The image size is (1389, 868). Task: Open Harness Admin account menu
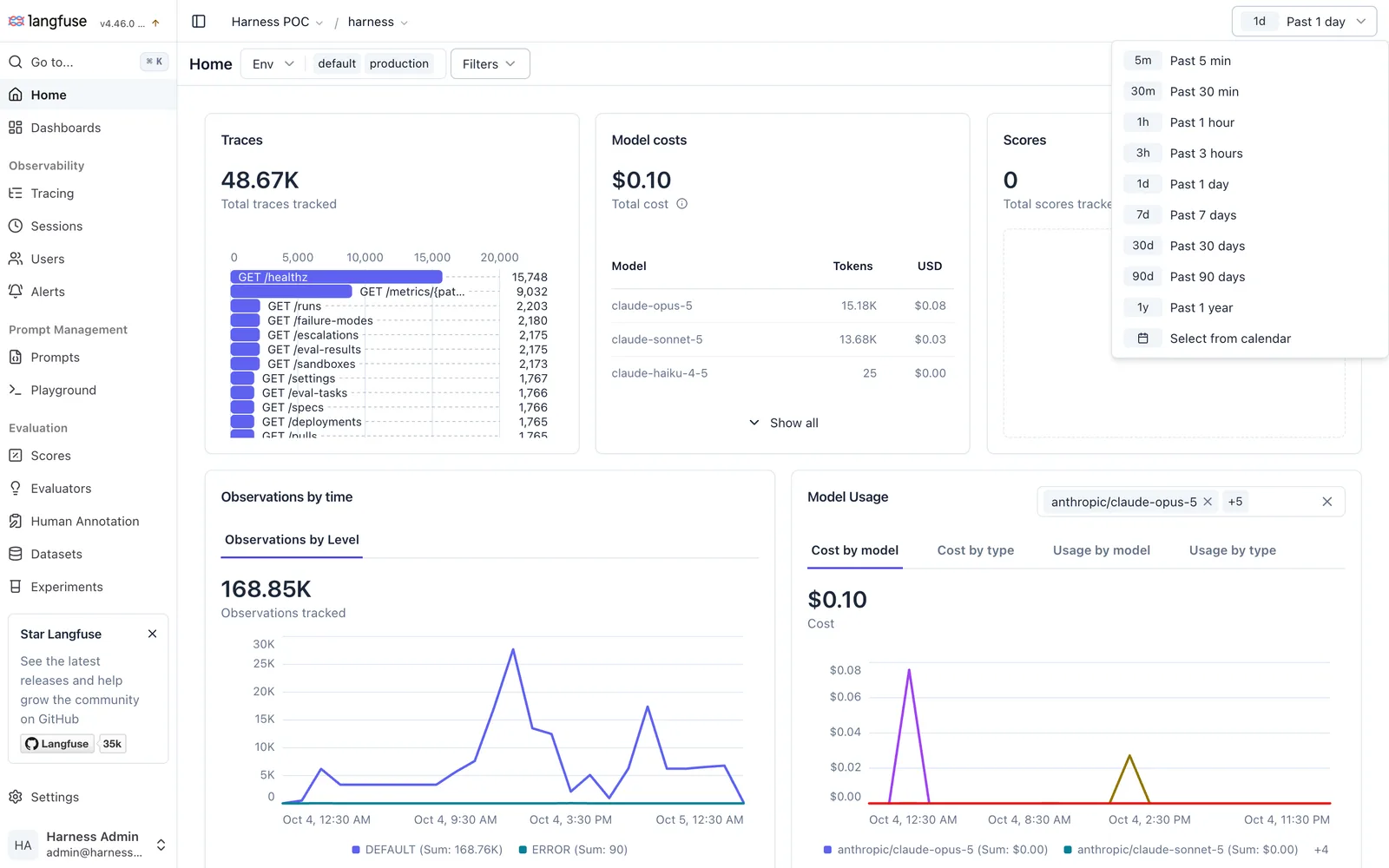pos(88,845)
